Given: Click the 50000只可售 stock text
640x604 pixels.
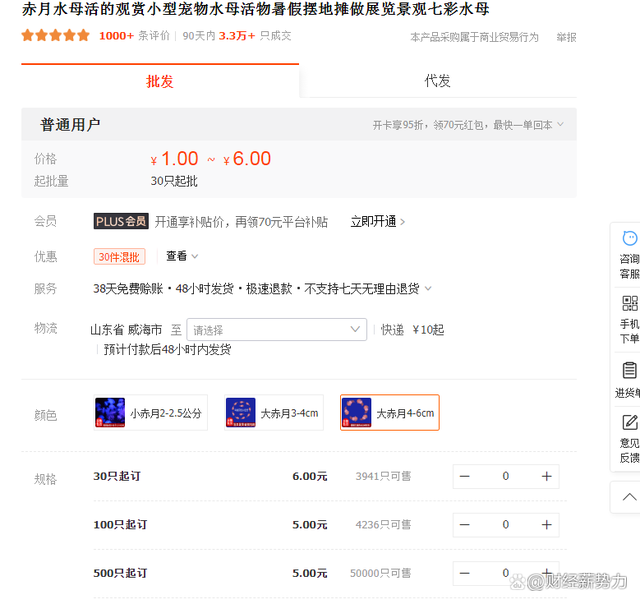Looking at the screenshot, I should (380, 573).
